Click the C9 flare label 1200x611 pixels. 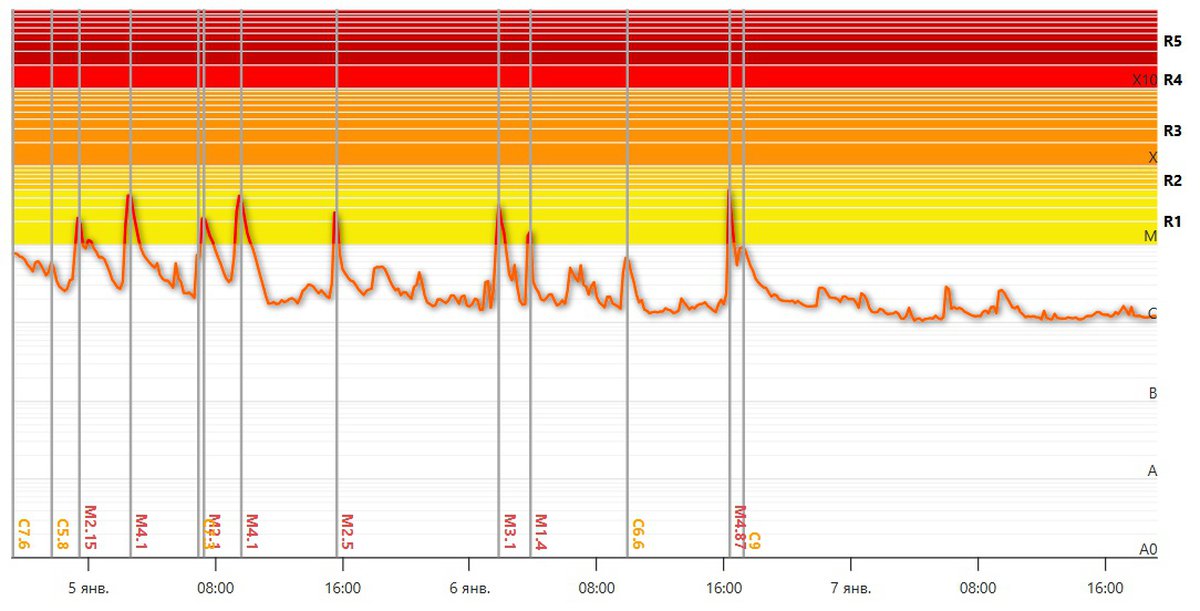[x=755, y=540]
